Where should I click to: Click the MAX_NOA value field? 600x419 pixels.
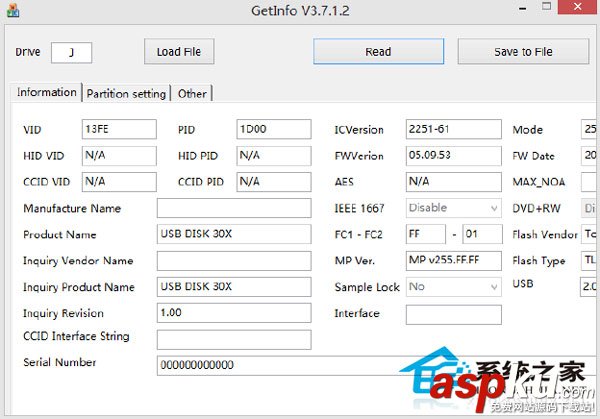(x=590, y=181)
